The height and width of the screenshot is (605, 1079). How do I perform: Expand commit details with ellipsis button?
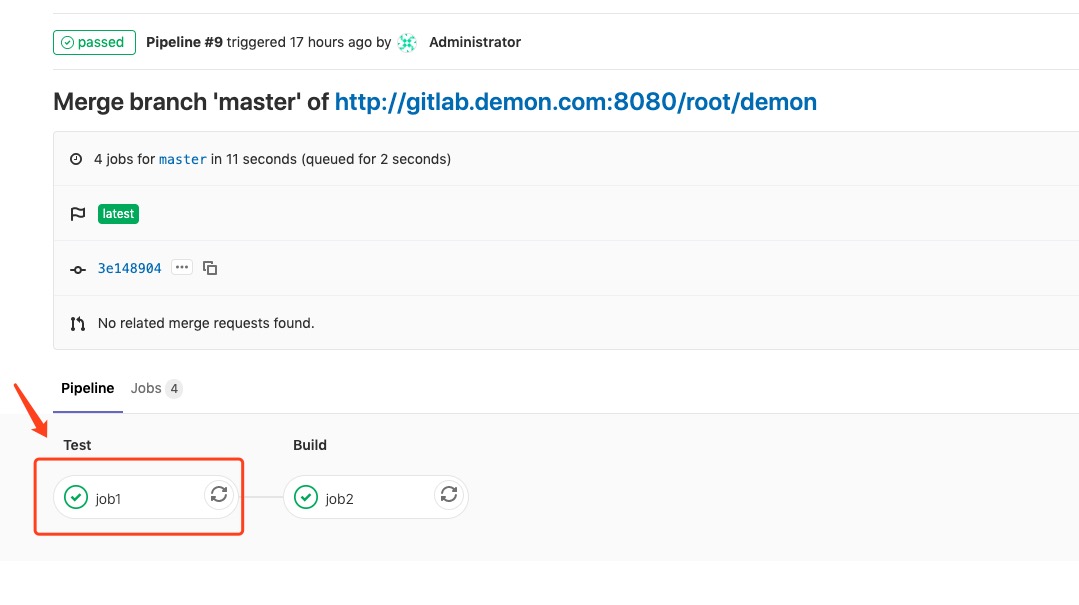pyautogui.click(x=181, y=268)
